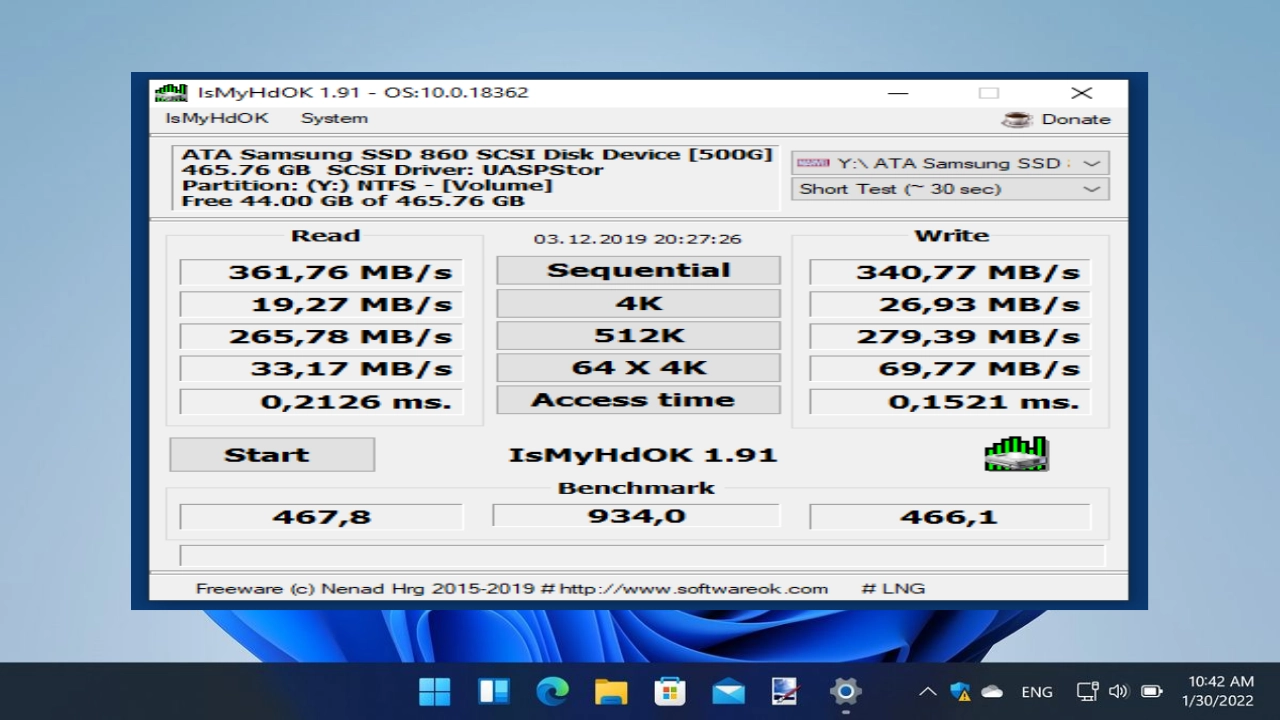The image size is (1280, 720).
Task: Click the Windows Security shield tray icon
Action: point(960,691)
